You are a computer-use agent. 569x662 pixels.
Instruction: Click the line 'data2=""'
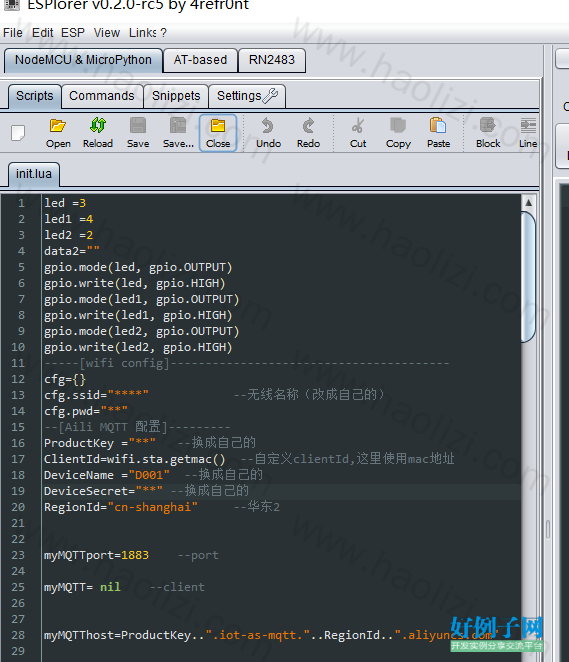pos(72,251)
